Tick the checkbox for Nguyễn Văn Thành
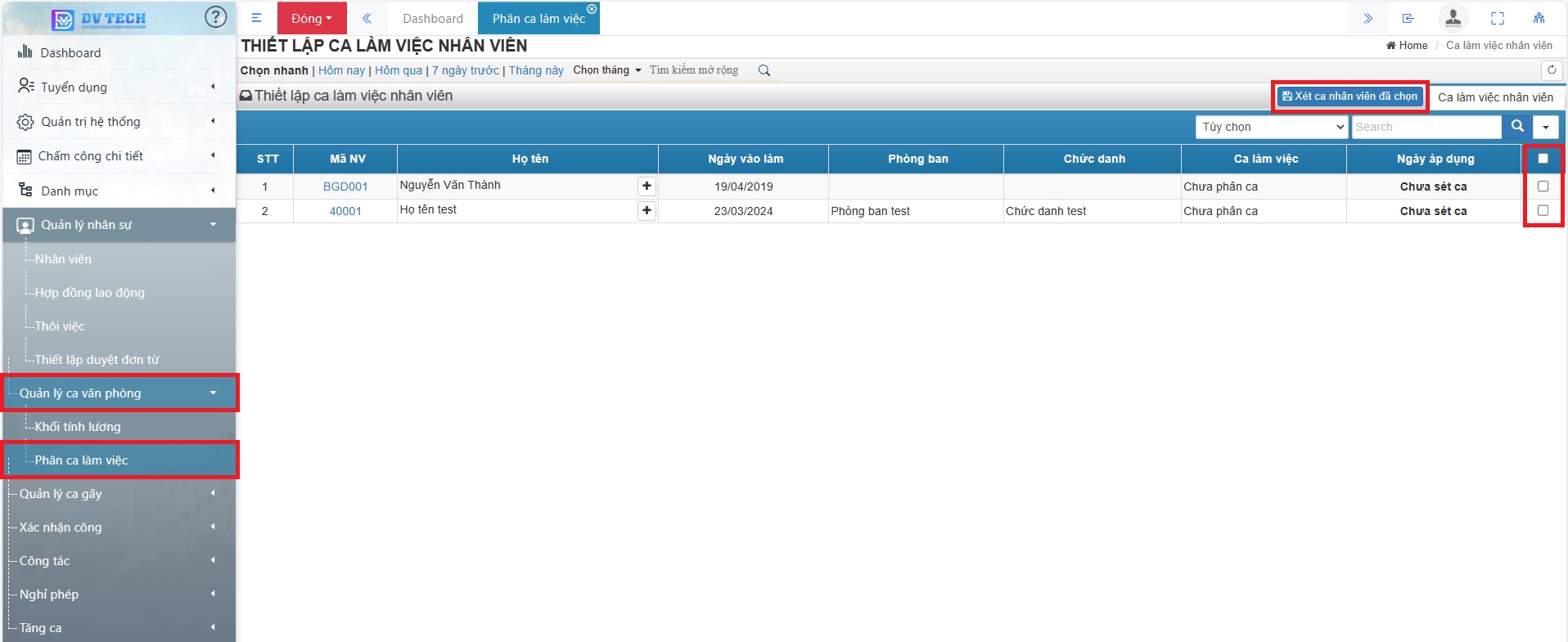The height and width of the screenshot is (642, 1568). [1543, 186]
